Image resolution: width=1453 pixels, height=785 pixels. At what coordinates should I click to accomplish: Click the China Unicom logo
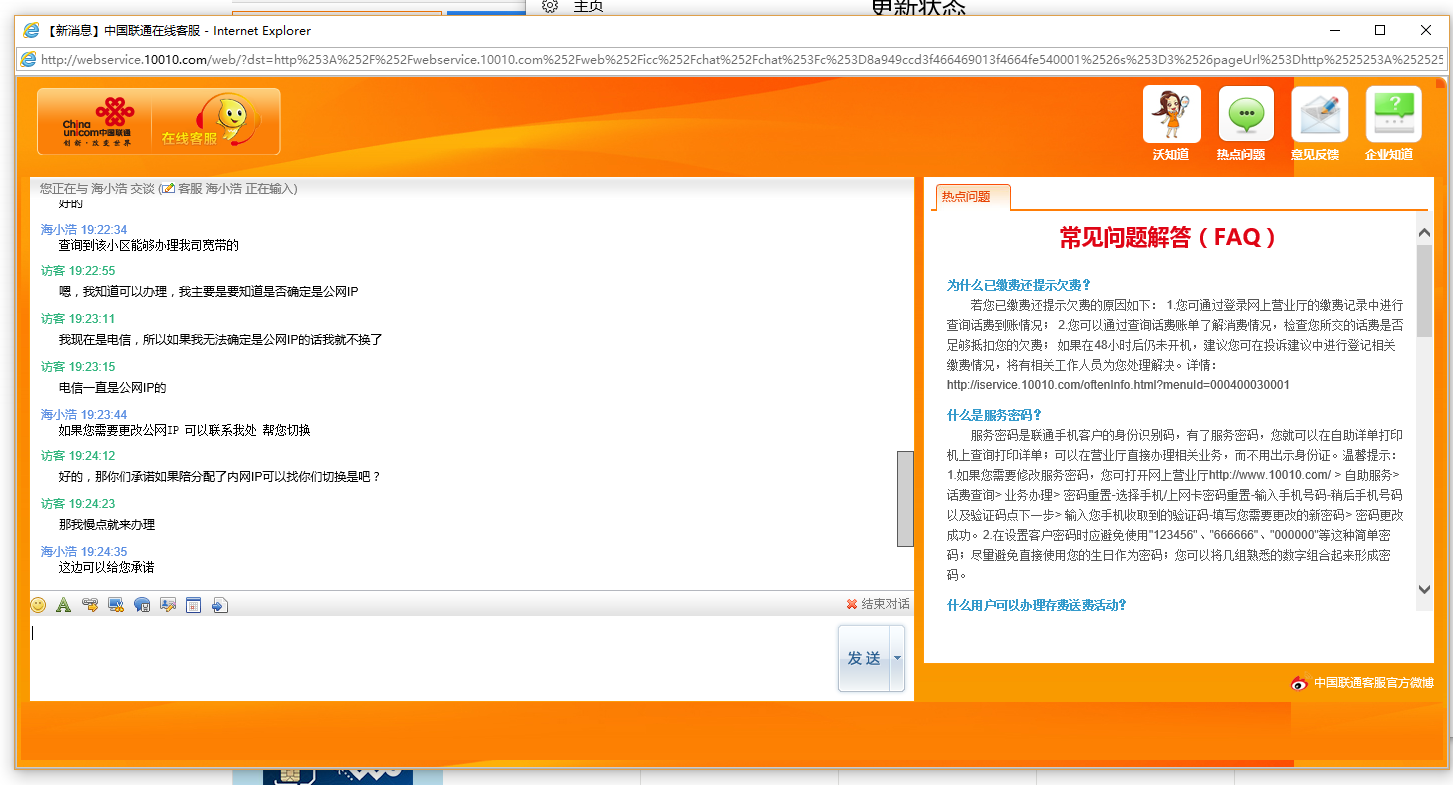click(97, 122)
